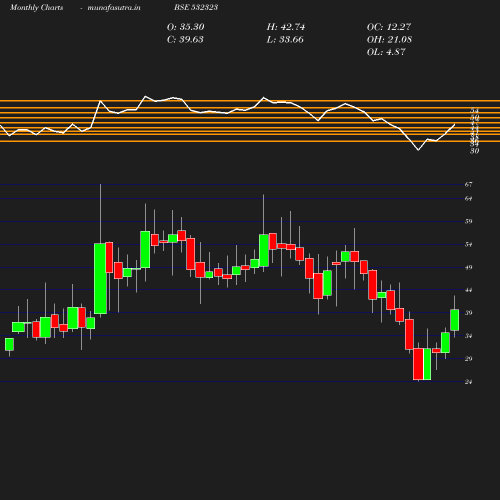
Task: Click the price axis label '54'
Action: (x=469, y=245)
